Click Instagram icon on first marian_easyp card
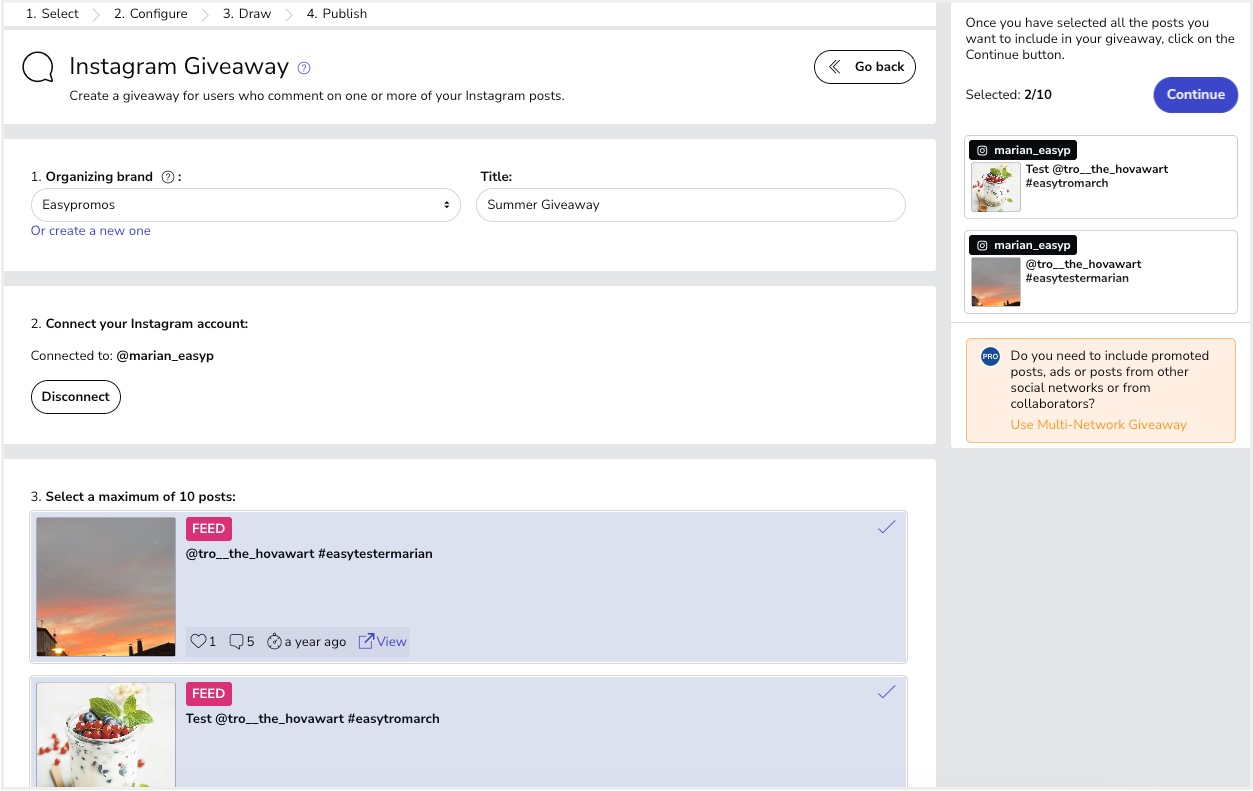 982,150
